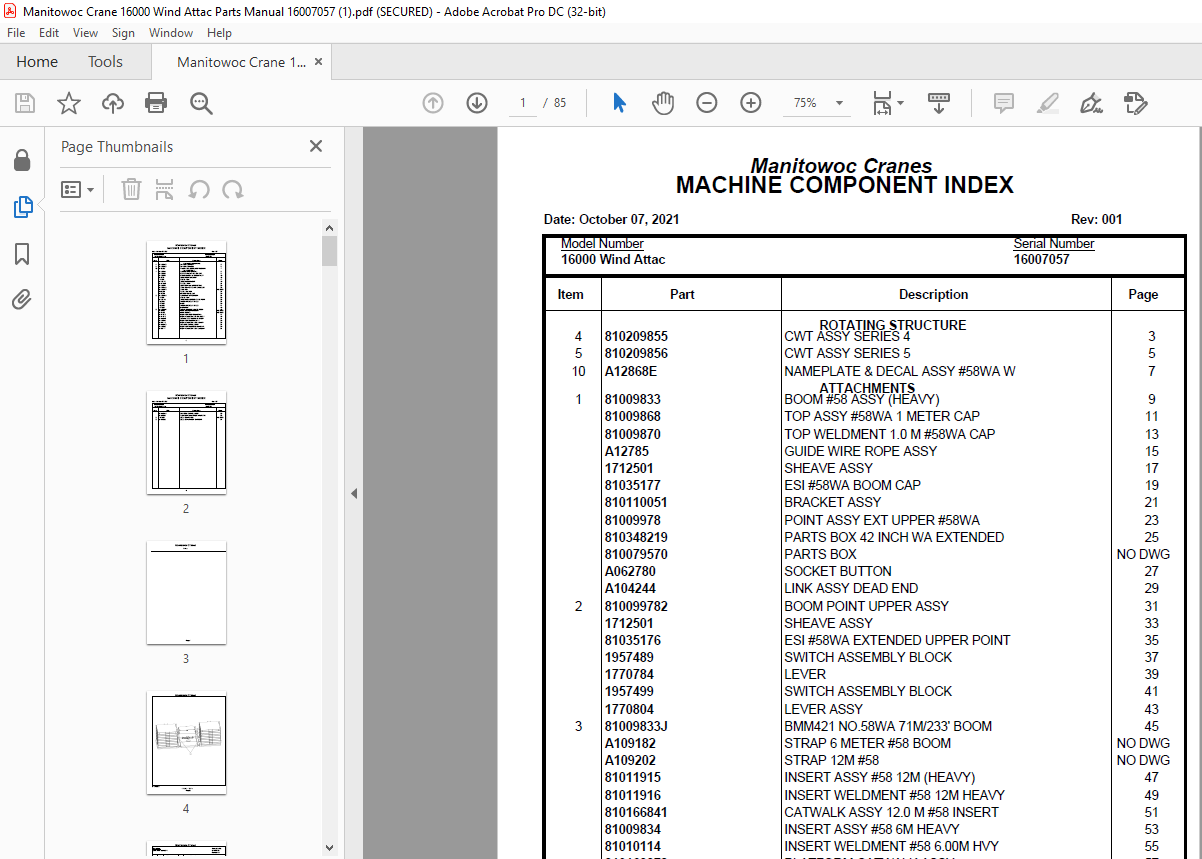Activate the Hand pan tool
The height and width of the screenshot is (859, 1202).
click(x=663, y=103)
